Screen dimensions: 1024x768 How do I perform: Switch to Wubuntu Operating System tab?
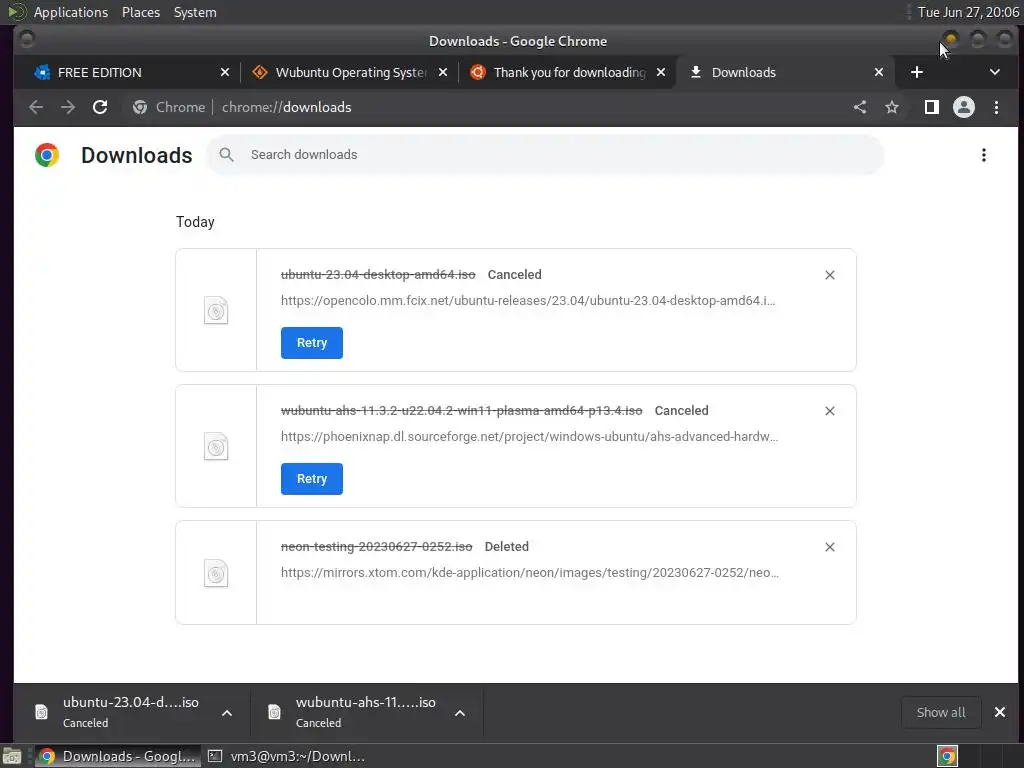pos(351,72)
